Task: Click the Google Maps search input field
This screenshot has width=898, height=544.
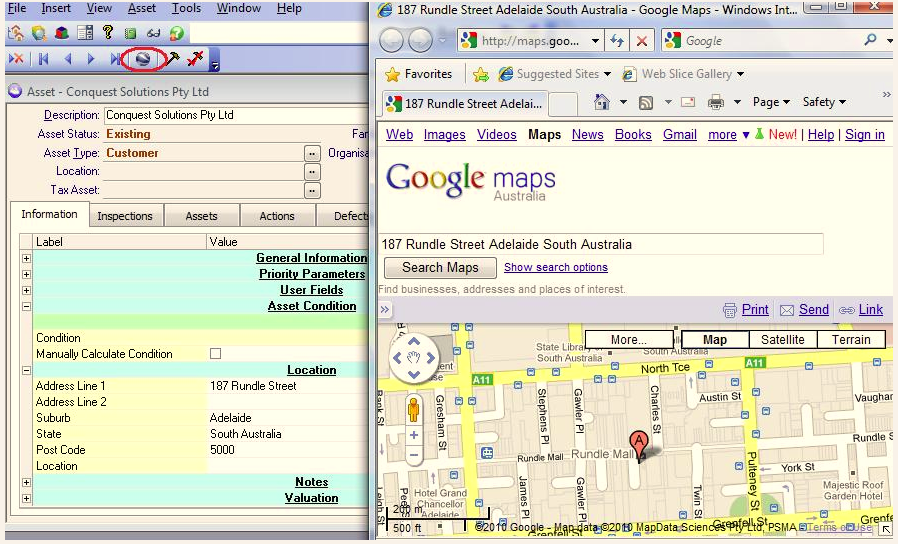Action: pyautogui.click(x=600, y=245)
